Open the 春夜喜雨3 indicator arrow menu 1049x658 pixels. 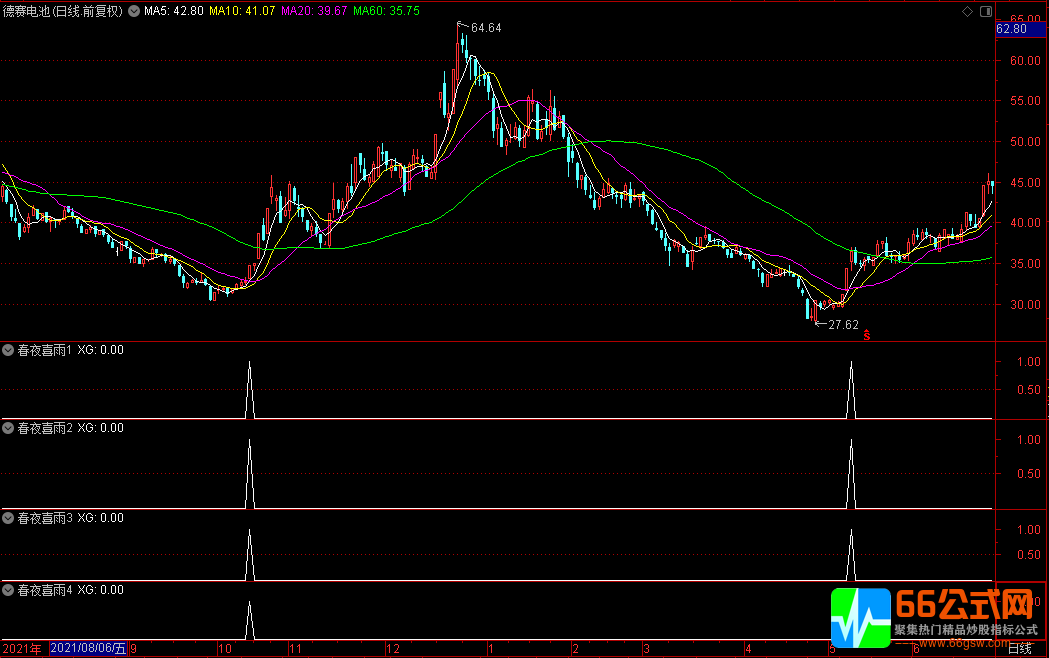click(8, 518)
